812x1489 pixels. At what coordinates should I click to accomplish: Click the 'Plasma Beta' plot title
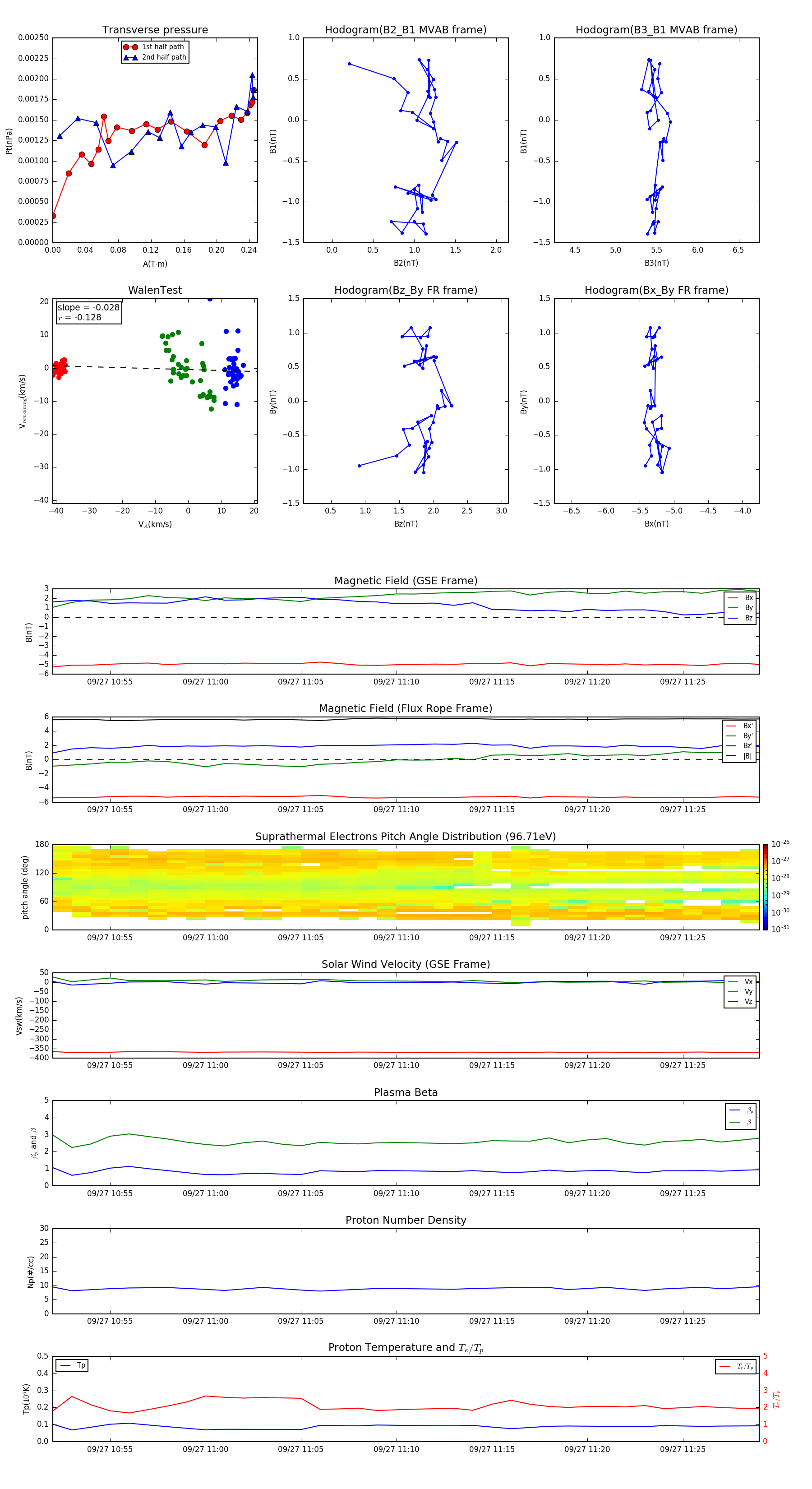(406, 1092)
